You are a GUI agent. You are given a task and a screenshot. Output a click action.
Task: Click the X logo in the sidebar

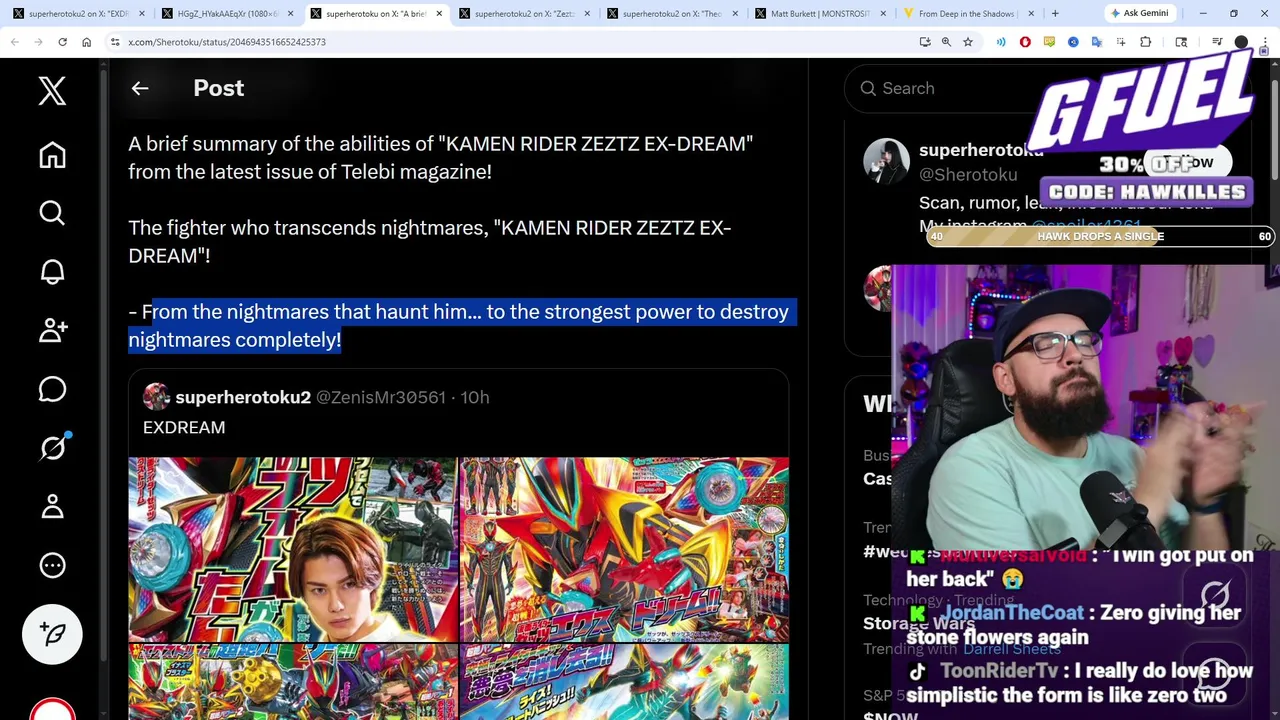52,91
